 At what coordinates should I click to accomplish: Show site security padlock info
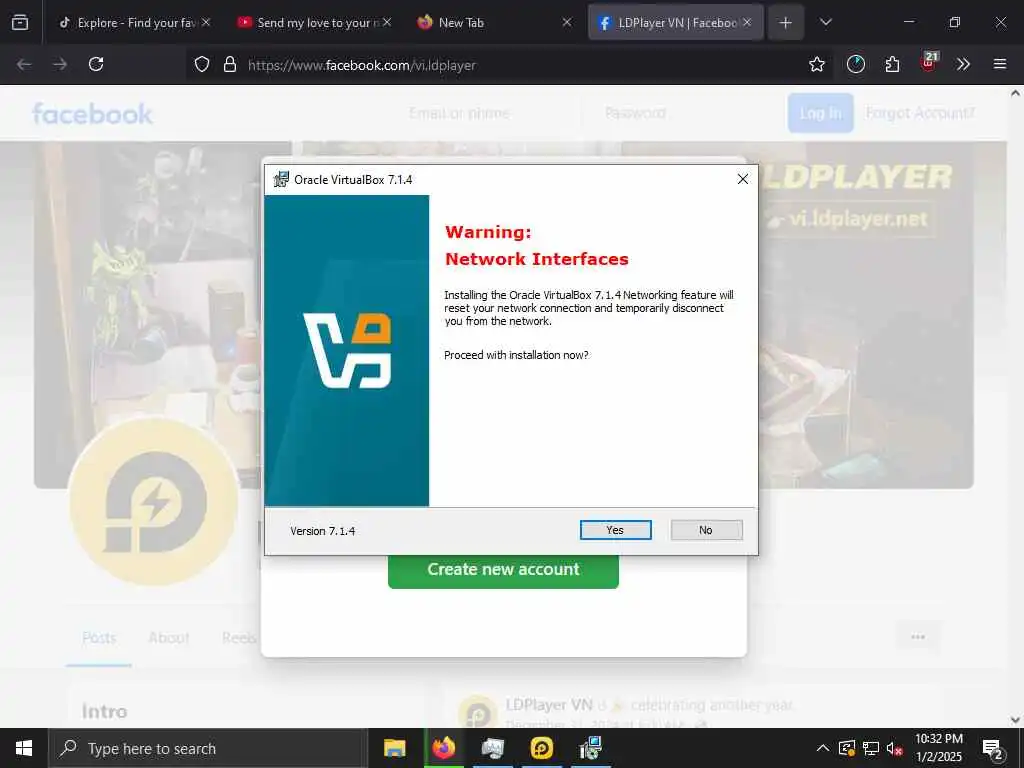point(229,64)
